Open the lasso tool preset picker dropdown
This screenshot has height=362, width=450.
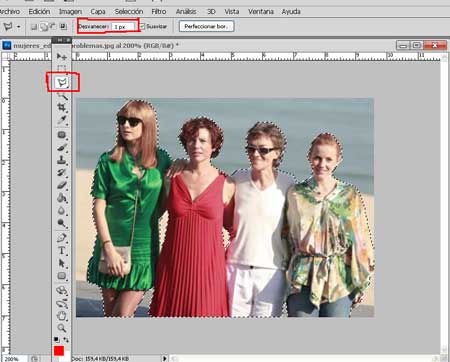(19, 27)
